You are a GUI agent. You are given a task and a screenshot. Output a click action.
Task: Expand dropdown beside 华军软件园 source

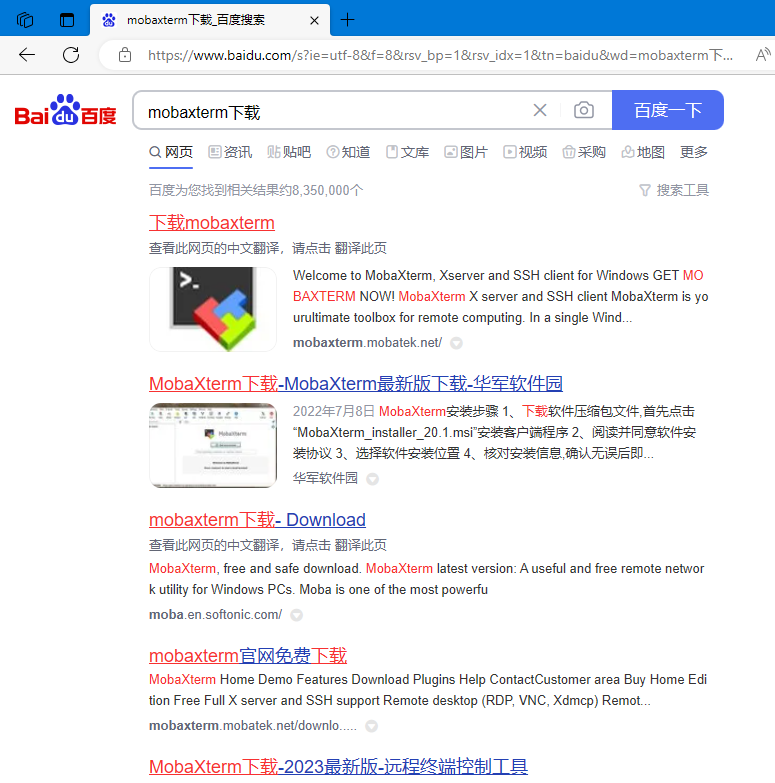(x=373, y=479)
